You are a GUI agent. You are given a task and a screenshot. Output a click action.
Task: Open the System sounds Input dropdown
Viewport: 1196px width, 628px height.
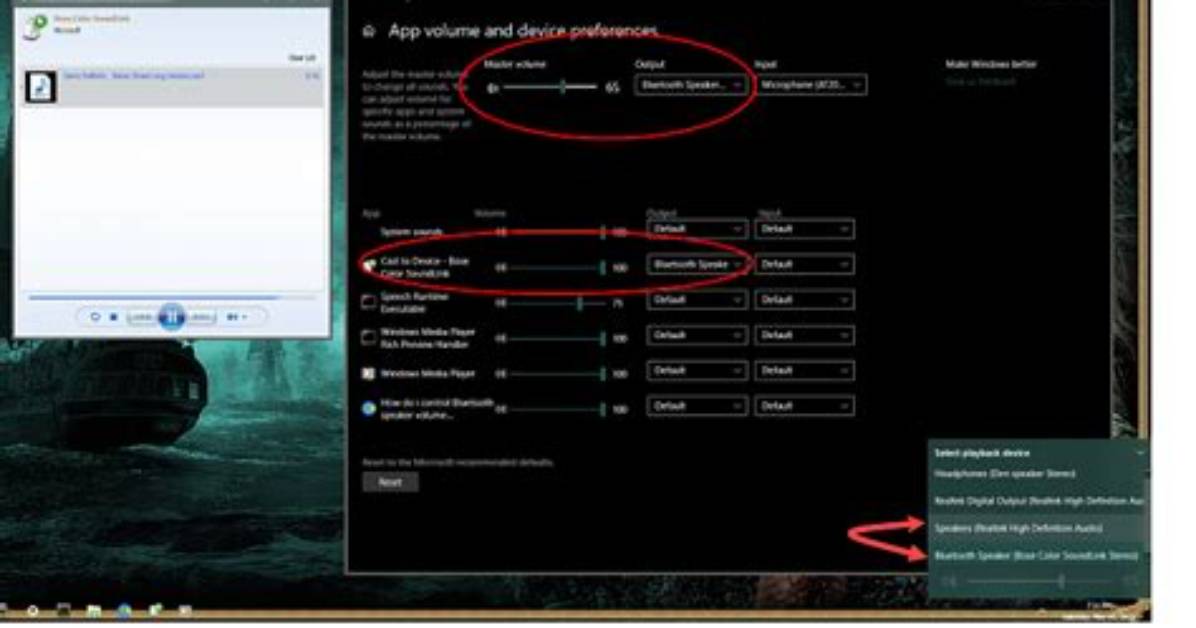804,229
